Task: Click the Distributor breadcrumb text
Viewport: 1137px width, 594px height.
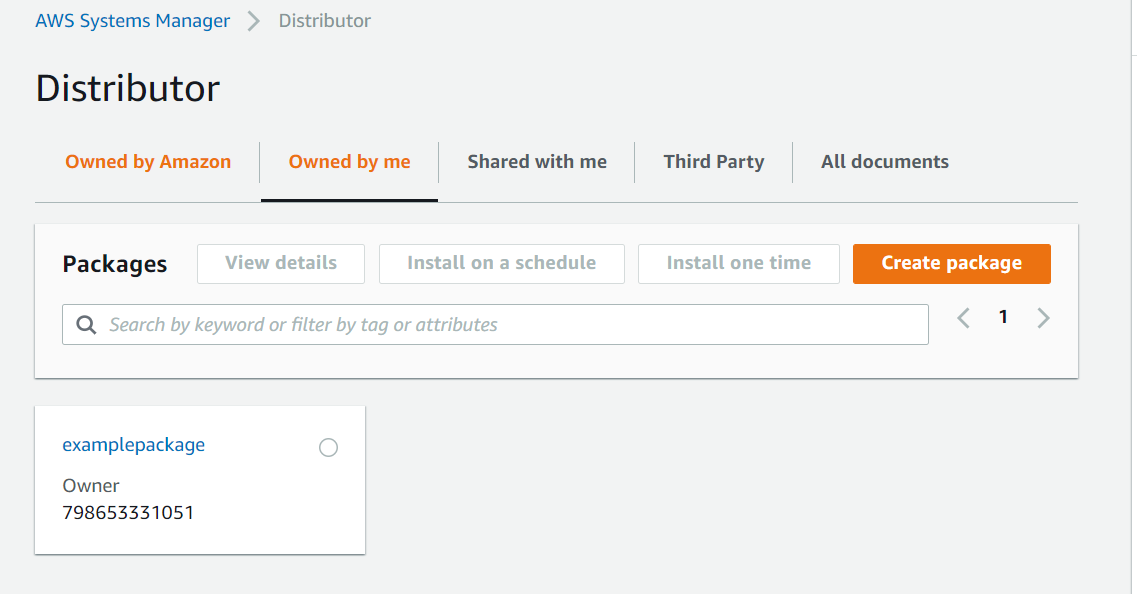Action: tap(324, 19)
